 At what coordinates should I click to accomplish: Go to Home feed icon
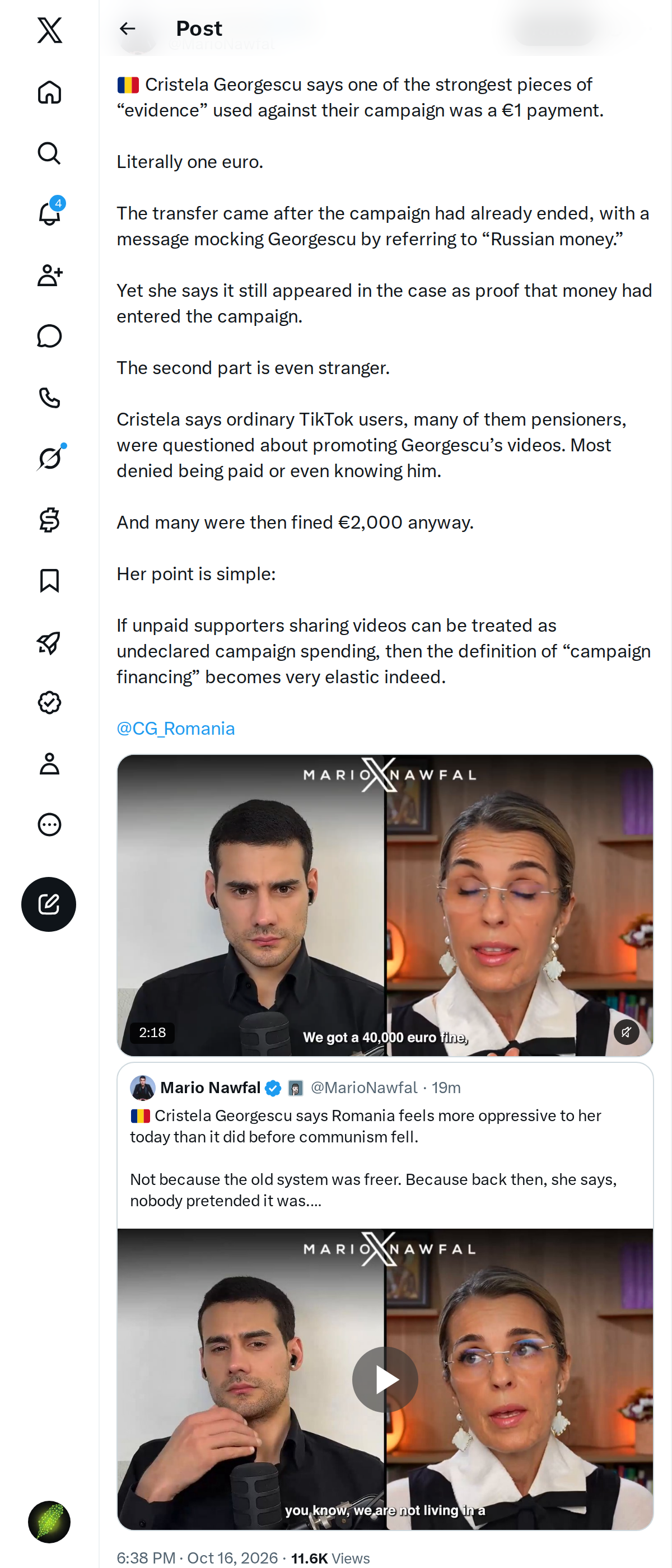tap(49, 92)
